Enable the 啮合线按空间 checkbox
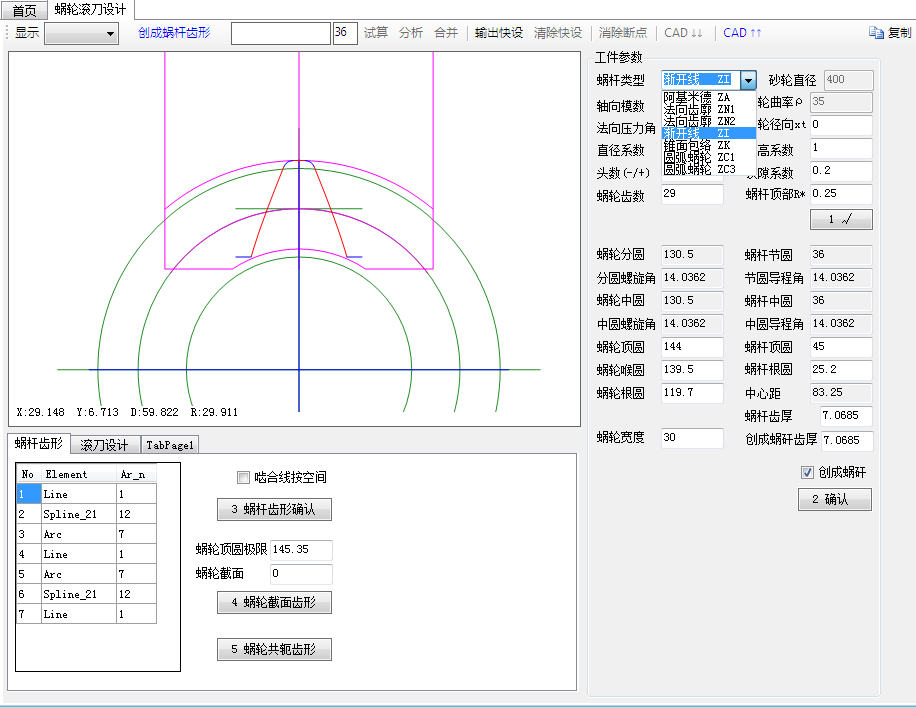The width and height of the screenshot is (916, 707). pos(243,478)
